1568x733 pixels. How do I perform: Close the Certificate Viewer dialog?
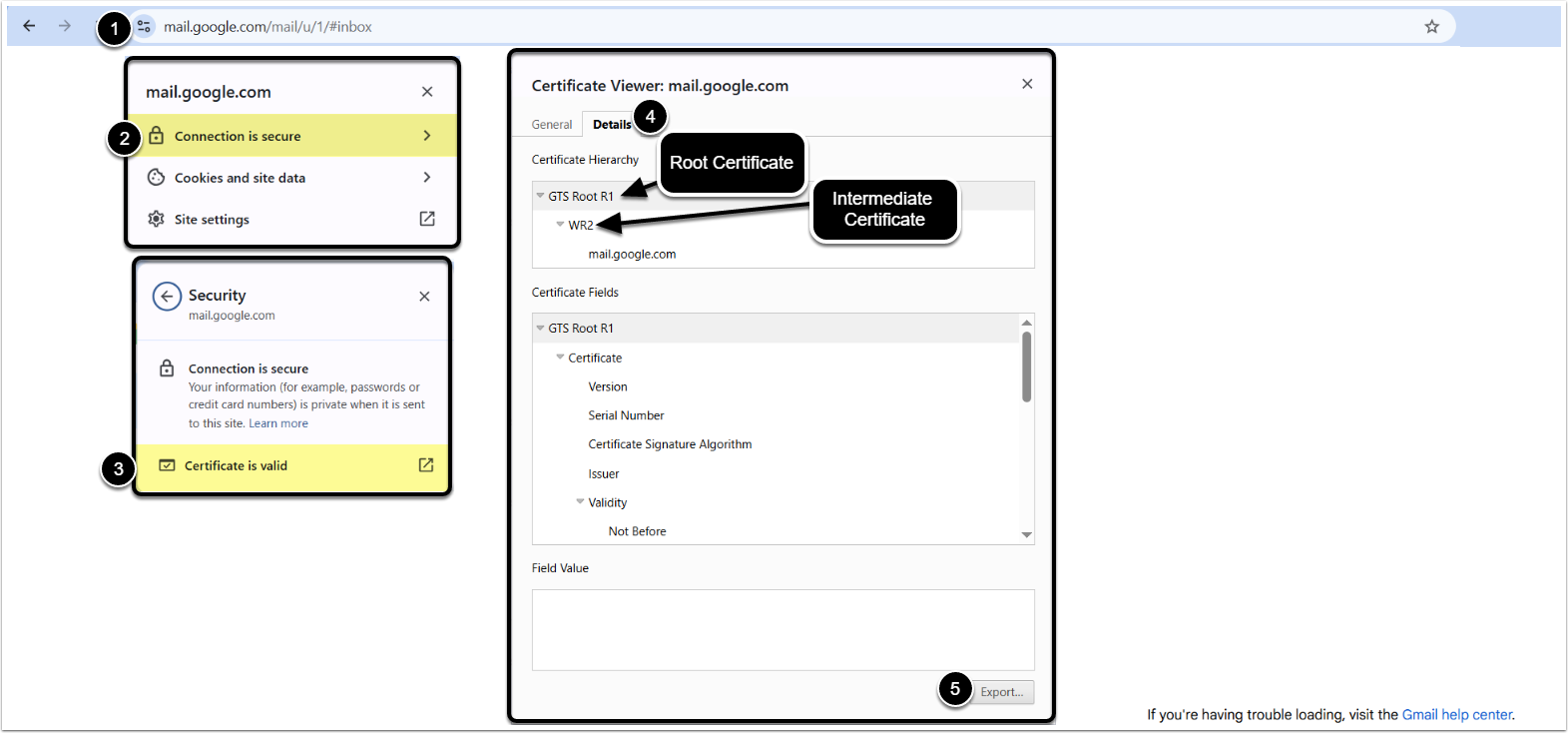click(1027, 84)
